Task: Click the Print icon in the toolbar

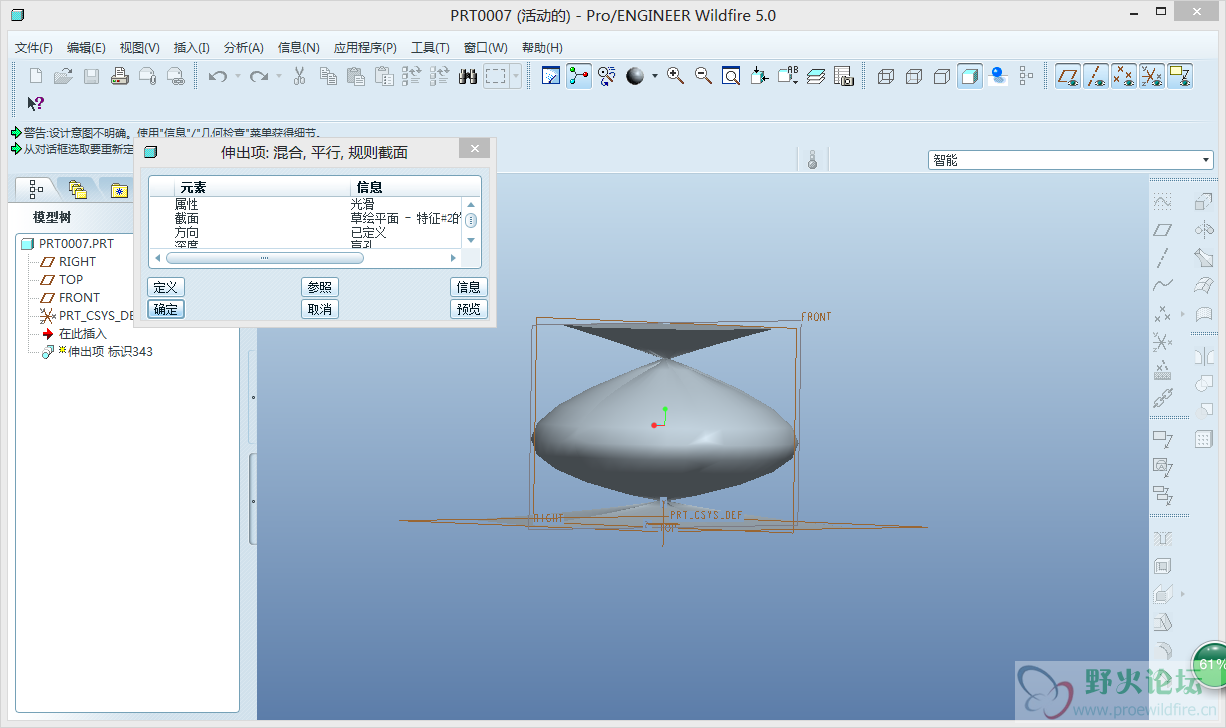Action: pos(119,76)
